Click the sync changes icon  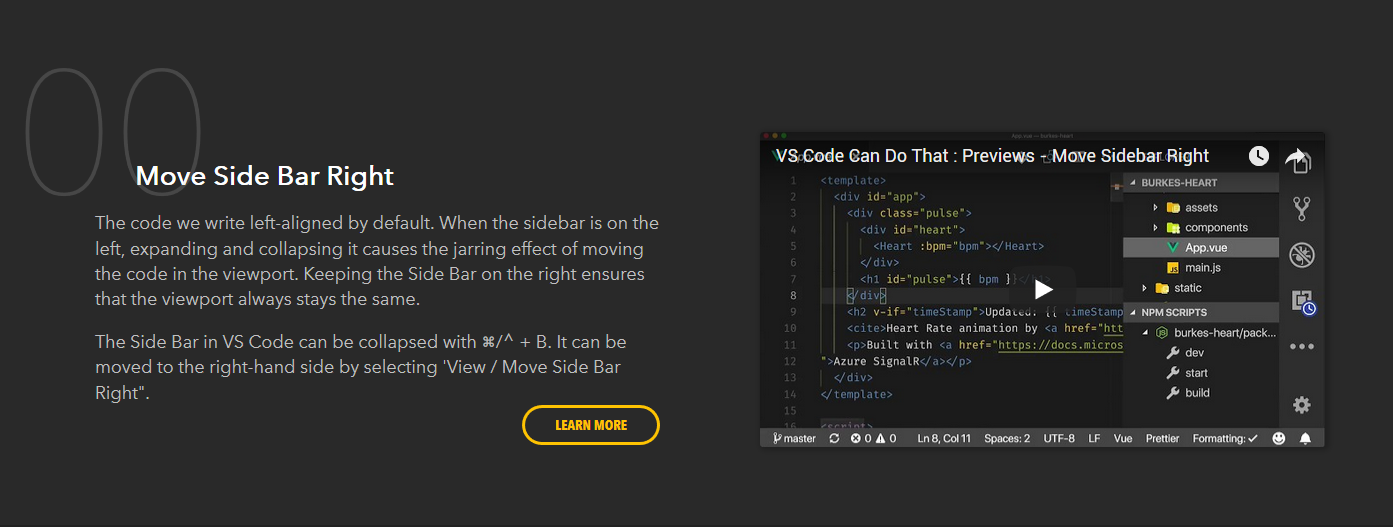coord(834,438)
